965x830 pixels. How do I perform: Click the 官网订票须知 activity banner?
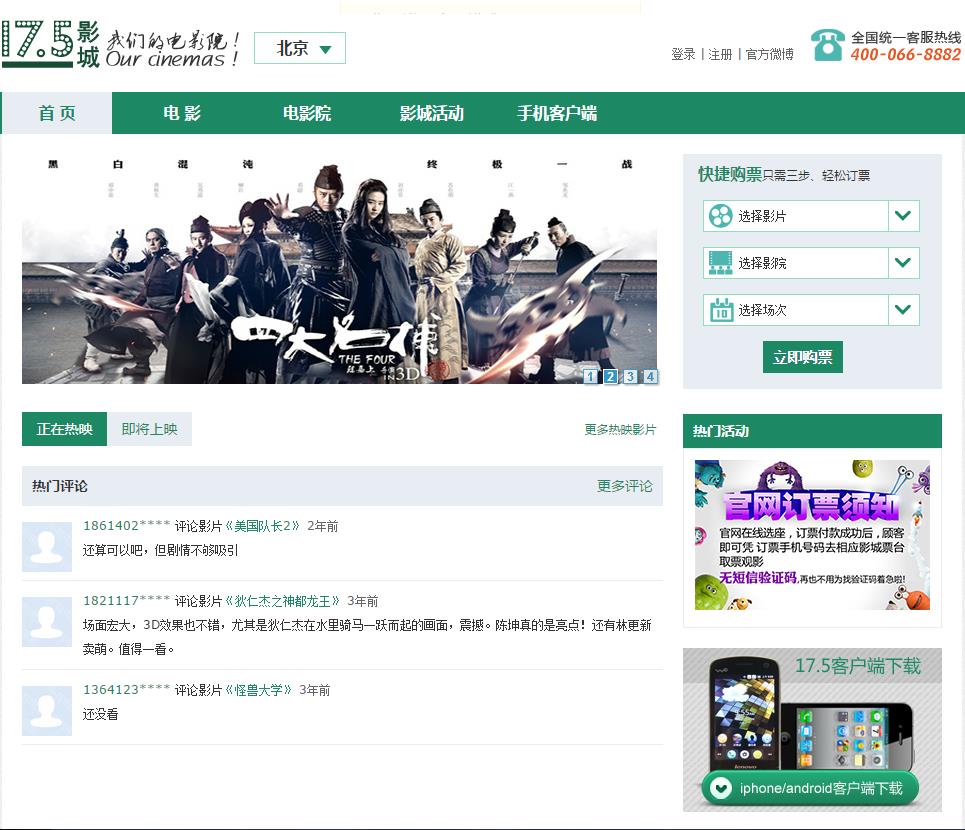(x=812, y=535)
